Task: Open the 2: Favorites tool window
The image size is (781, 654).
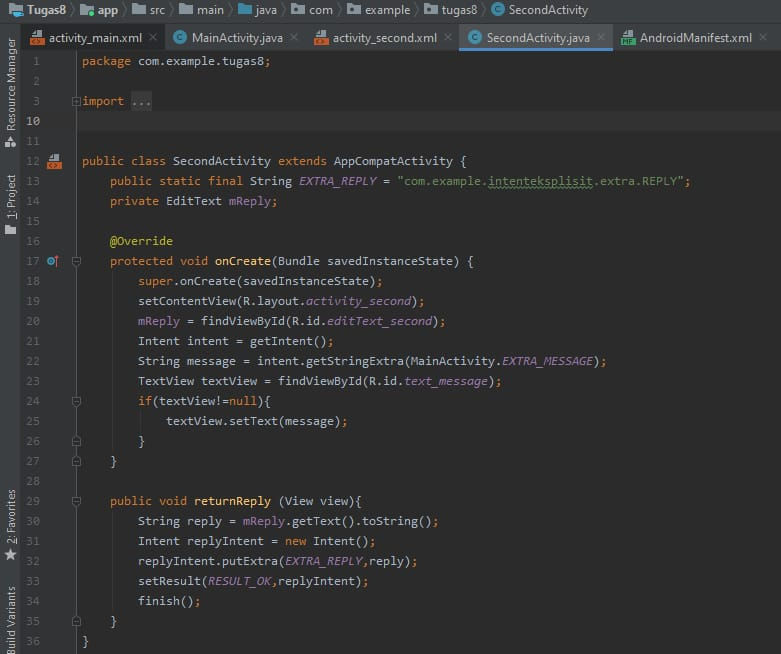Action: click(x=10, y=524)
